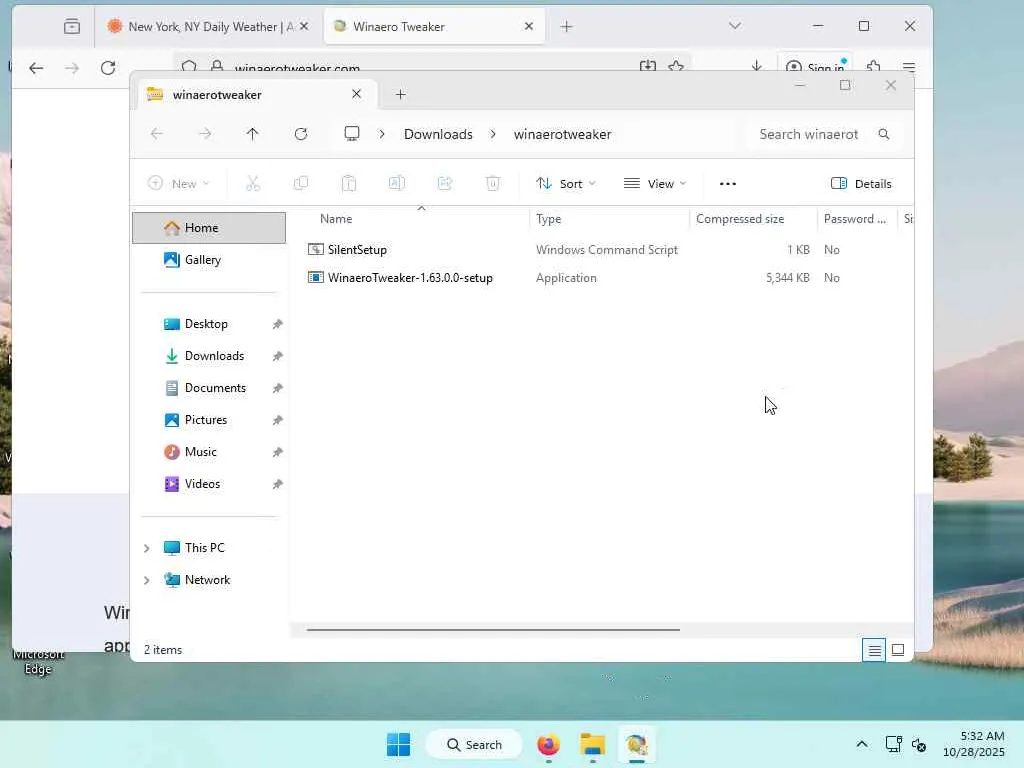The width and height of the screenshot is (1024, 768).
Task: Click the Copy icon in Explorer toolbar
Action: [x=301, y=184]
